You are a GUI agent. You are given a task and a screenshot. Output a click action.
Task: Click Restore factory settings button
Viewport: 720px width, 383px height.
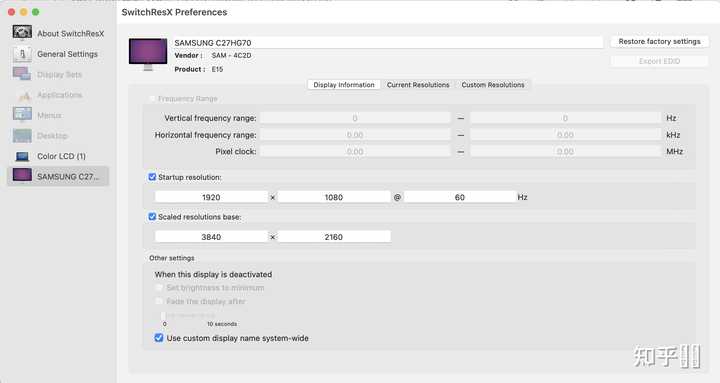659,41
